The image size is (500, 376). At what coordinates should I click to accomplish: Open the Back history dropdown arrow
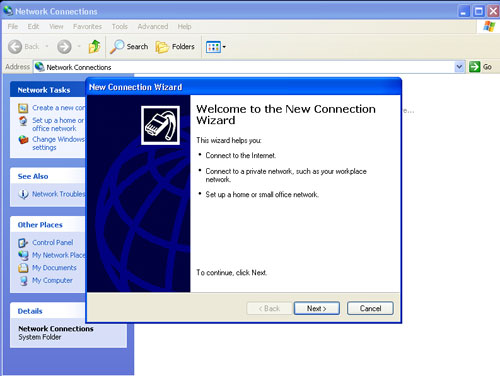click(x=47, y=47)
